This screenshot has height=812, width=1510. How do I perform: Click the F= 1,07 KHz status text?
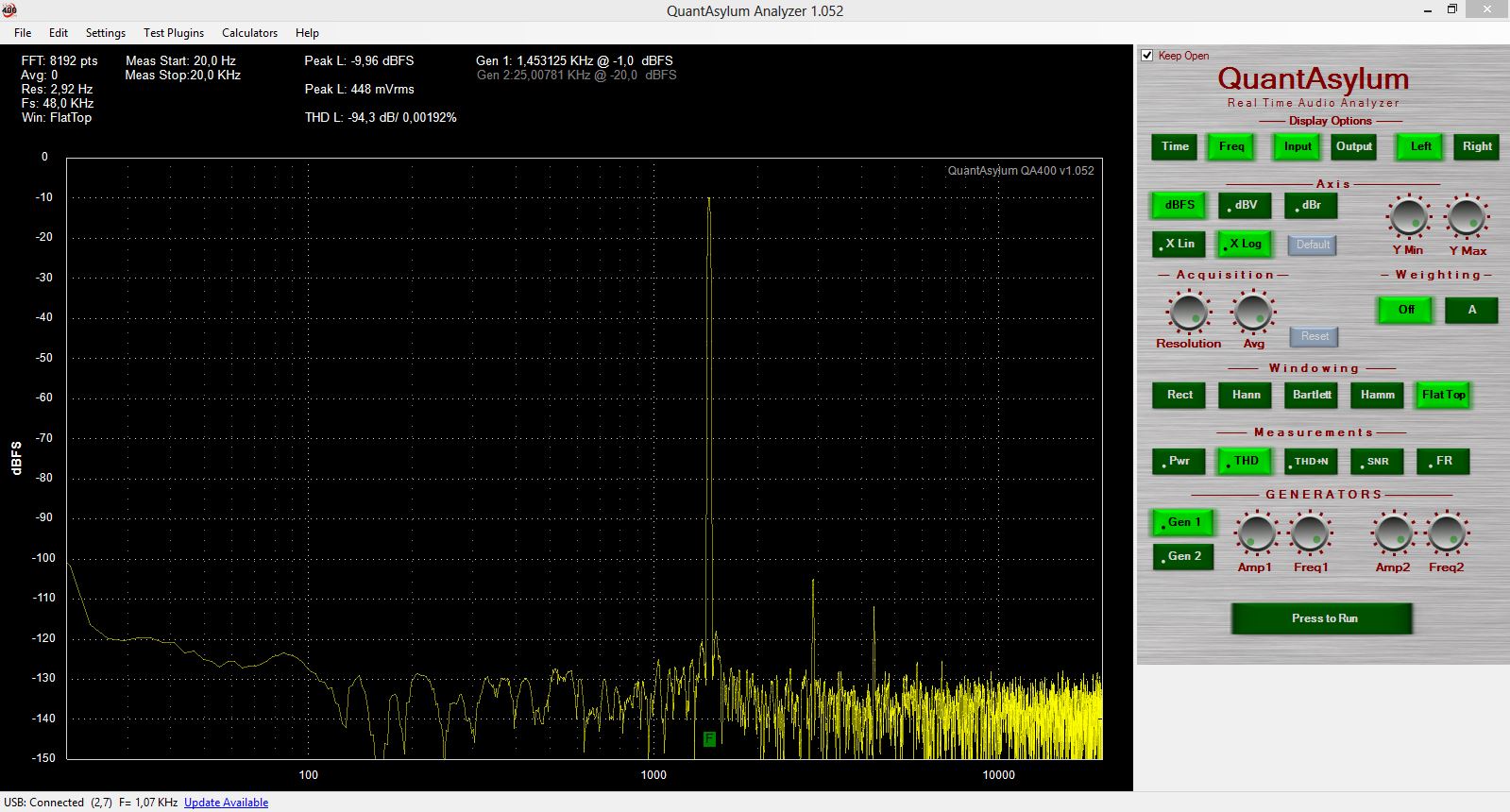click(x=148, y=803)
